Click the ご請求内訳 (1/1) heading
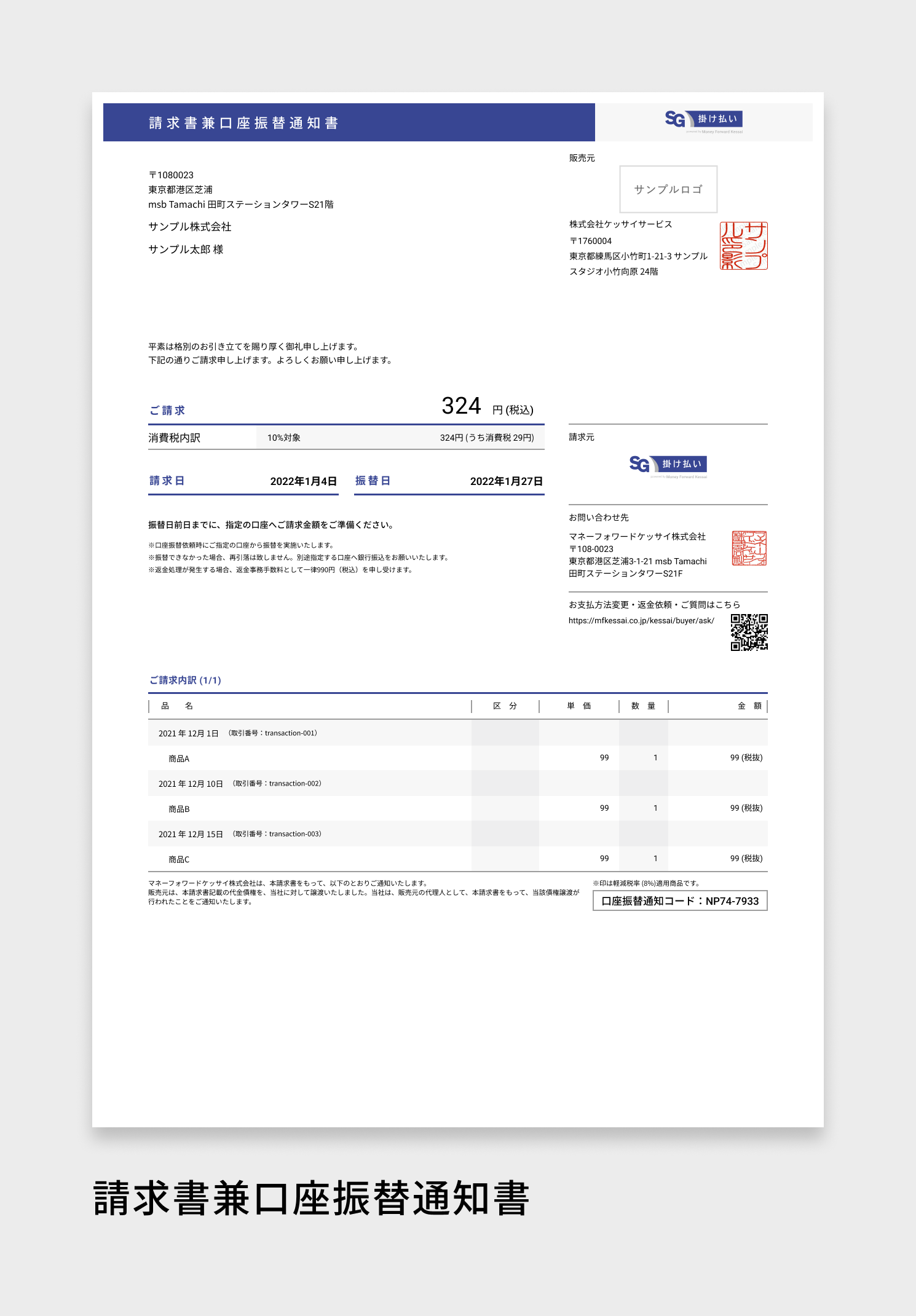 (185, 680)
